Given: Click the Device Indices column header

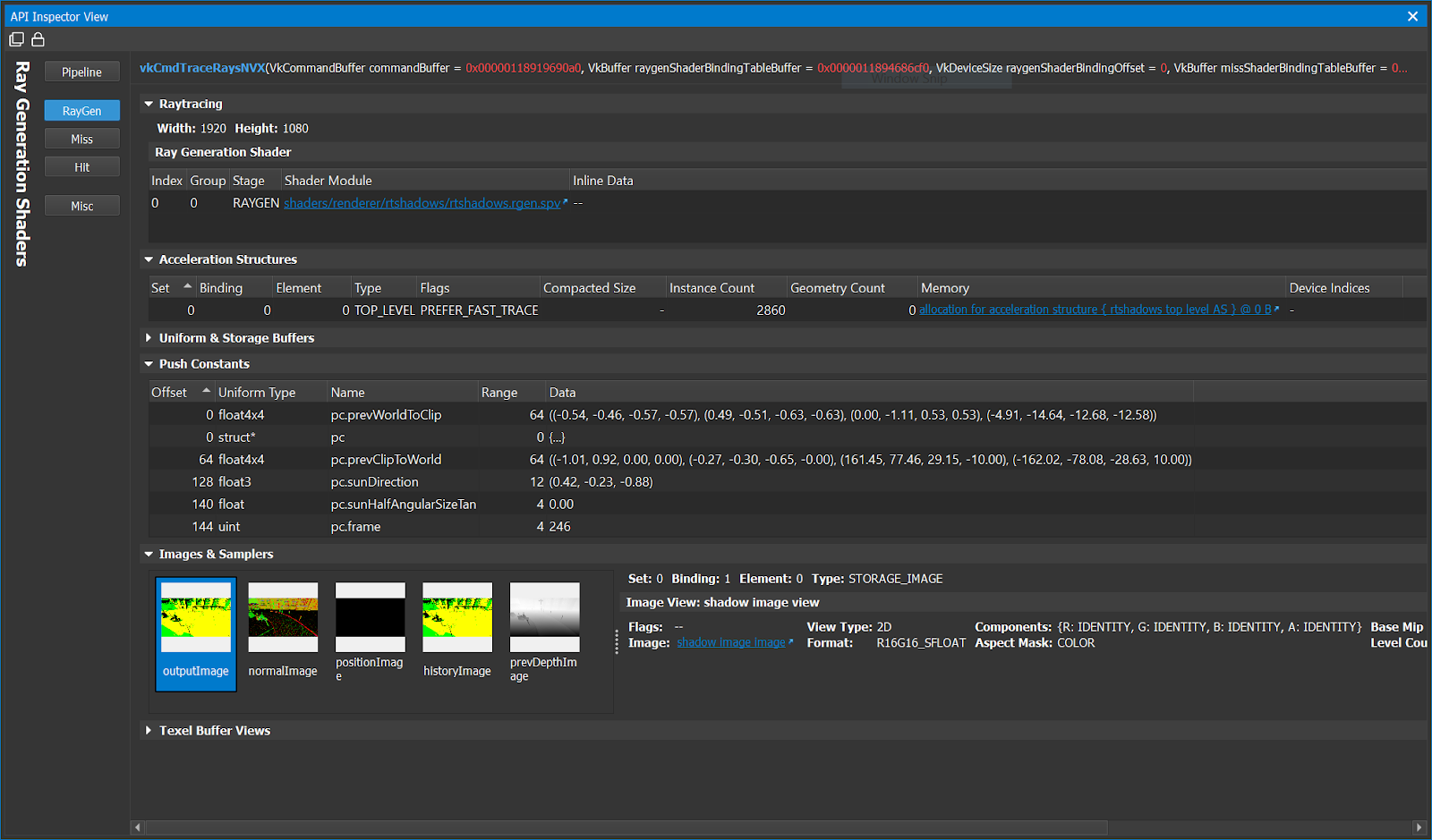Looking at the screenshot, I should (1343, 288).
